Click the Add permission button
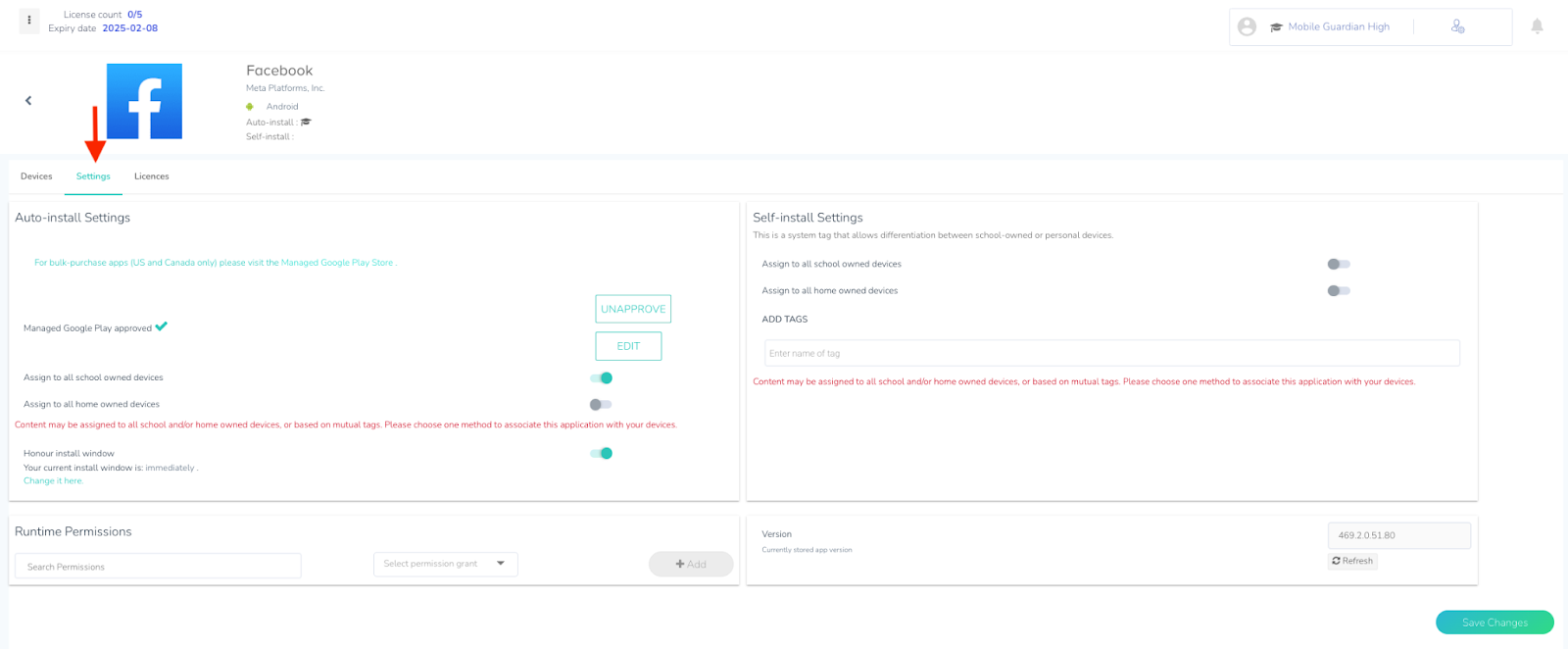This screenshot has height=649, width=1568. click(x=691, y=564)
